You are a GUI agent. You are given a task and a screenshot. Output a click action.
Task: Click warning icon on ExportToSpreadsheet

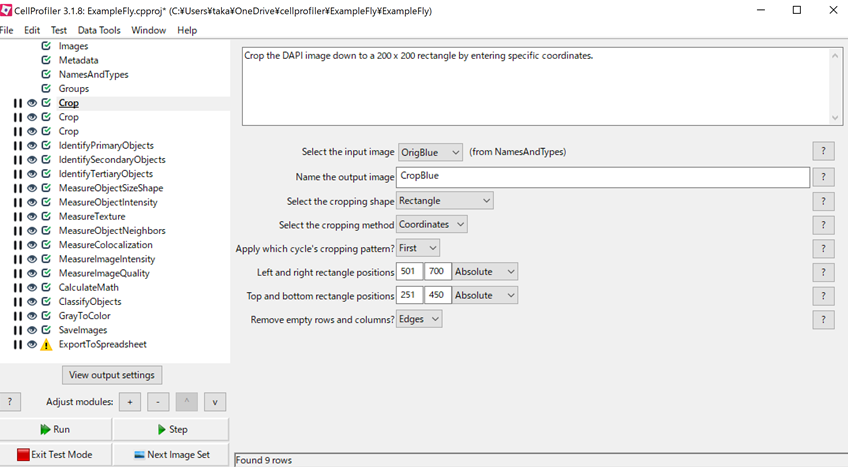click(47, 345)
